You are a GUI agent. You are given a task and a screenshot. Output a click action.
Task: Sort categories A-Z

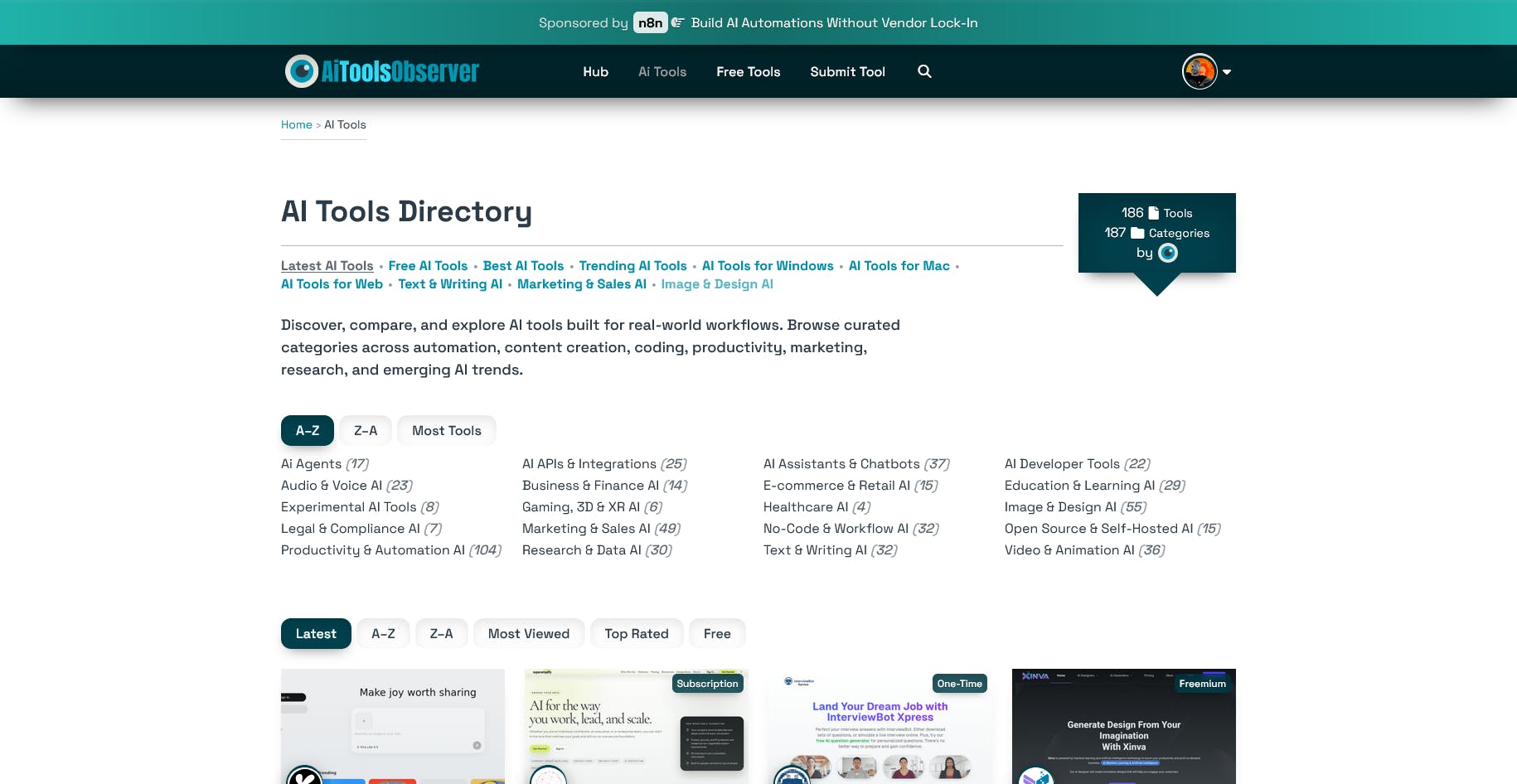pos(308,431)
